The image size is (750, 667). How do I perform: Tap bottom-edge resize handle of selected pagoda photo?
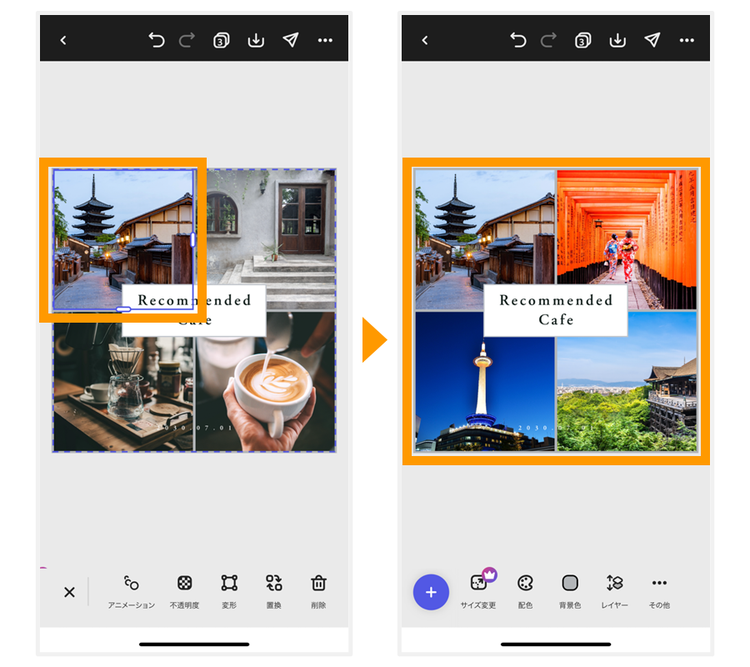point(123,310)
